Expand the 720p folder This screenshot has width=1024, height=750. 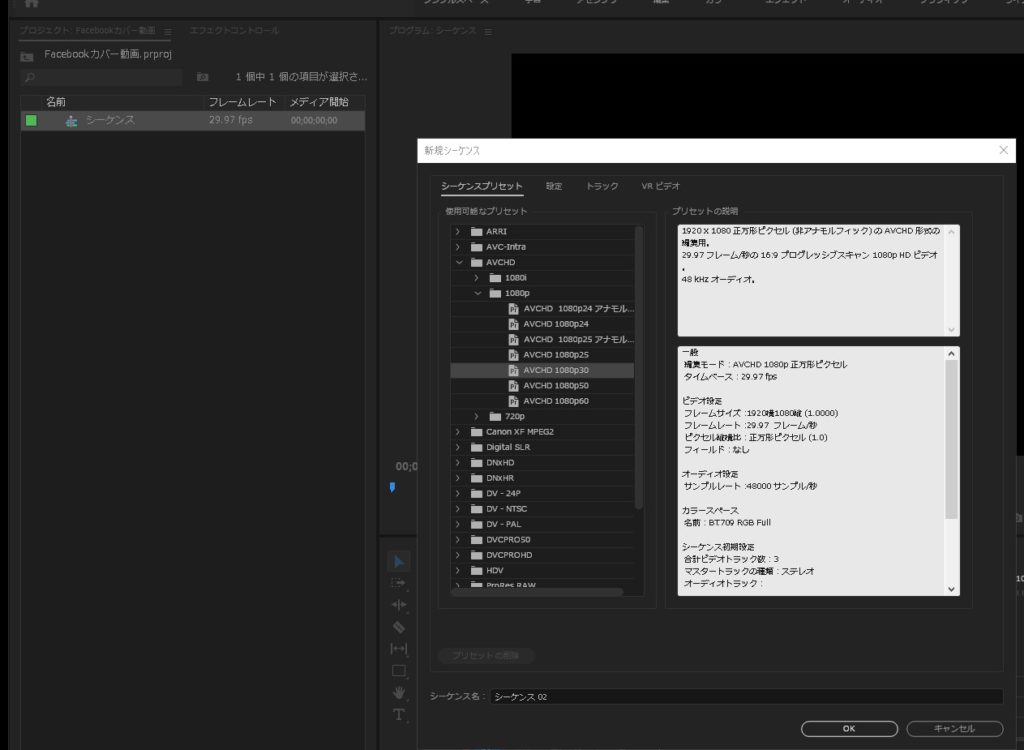[476, 416]
